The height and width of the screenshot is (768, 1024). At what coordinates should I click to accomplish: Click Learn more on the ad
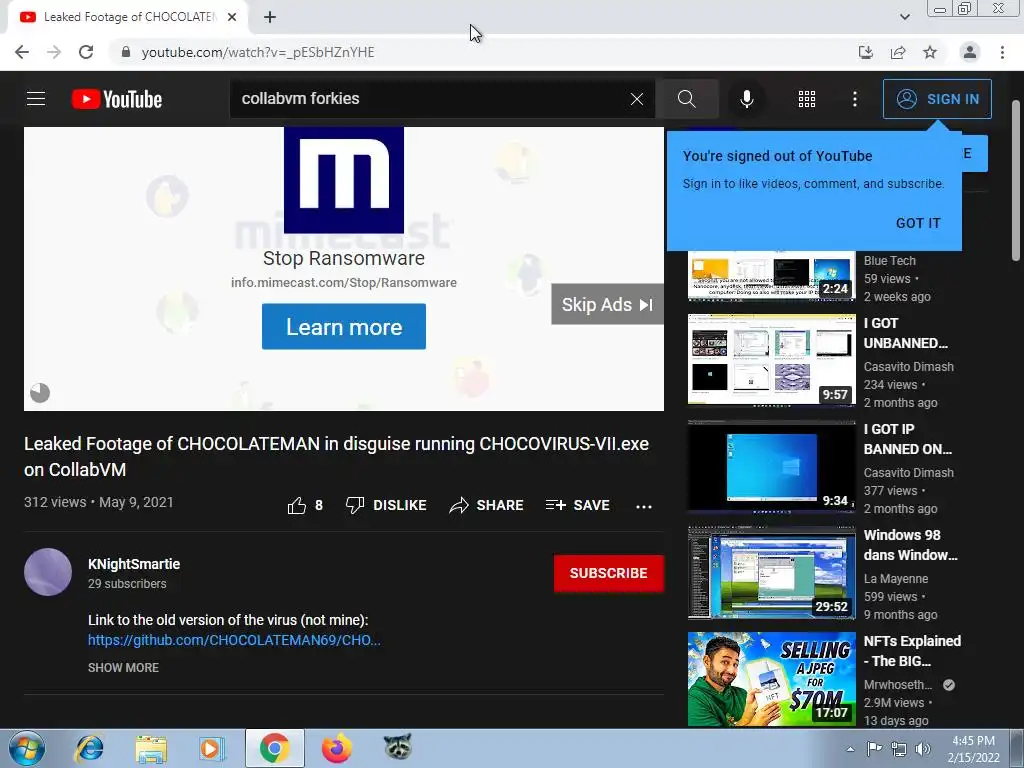[x=344, y=327]
